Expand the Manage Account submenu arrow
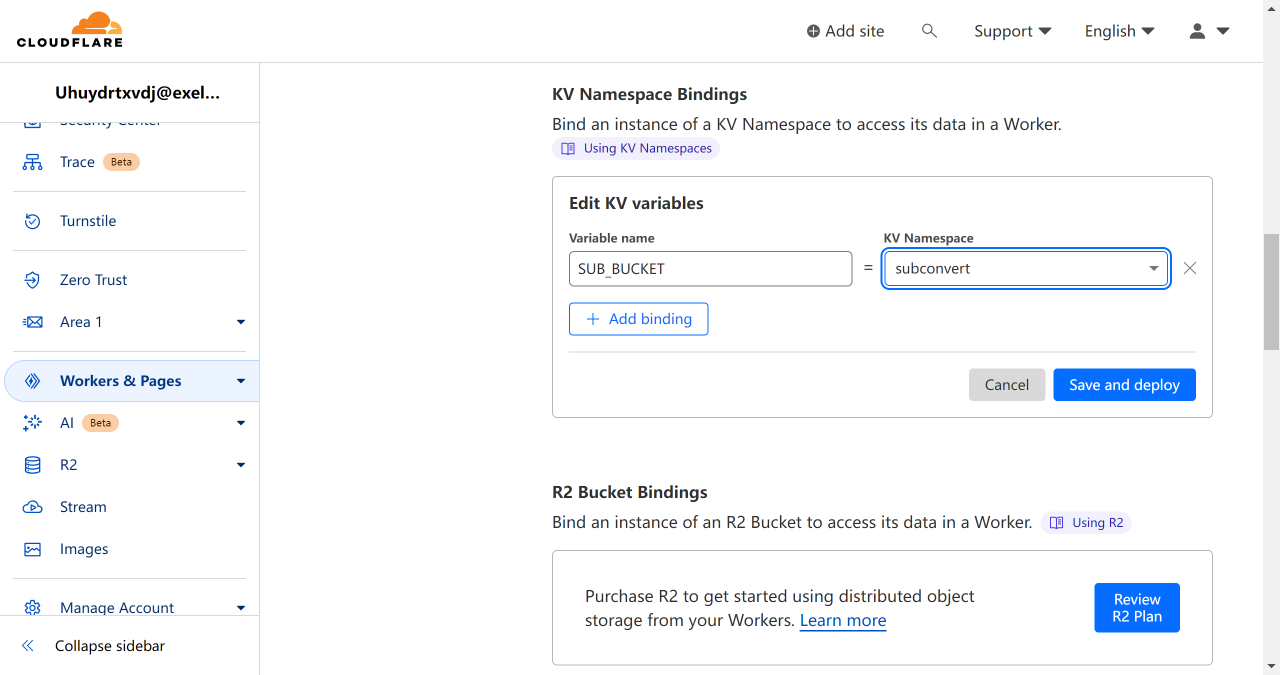 241,608
